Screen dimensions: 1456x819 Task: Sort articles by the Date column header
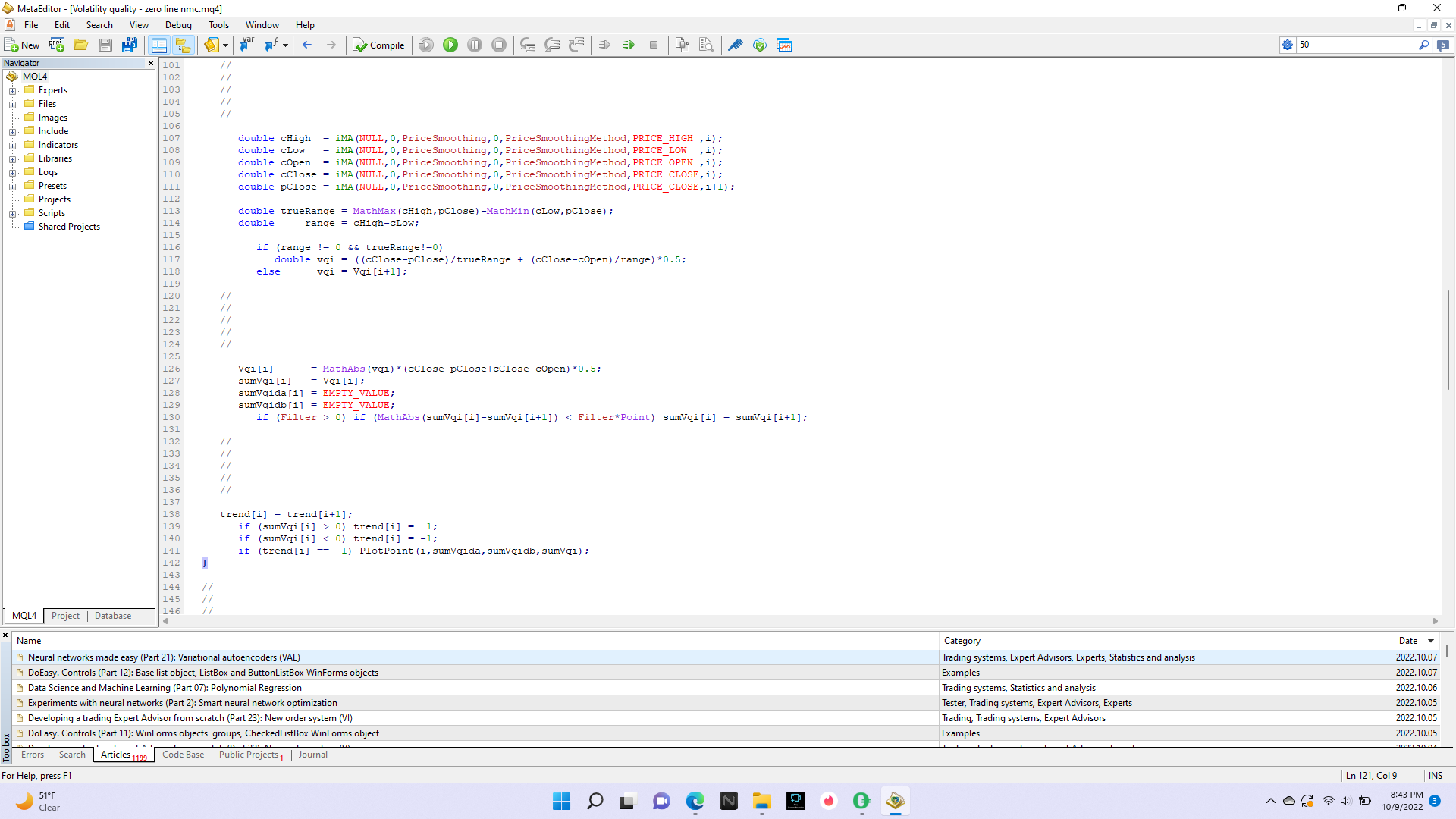coord(1407,641)
